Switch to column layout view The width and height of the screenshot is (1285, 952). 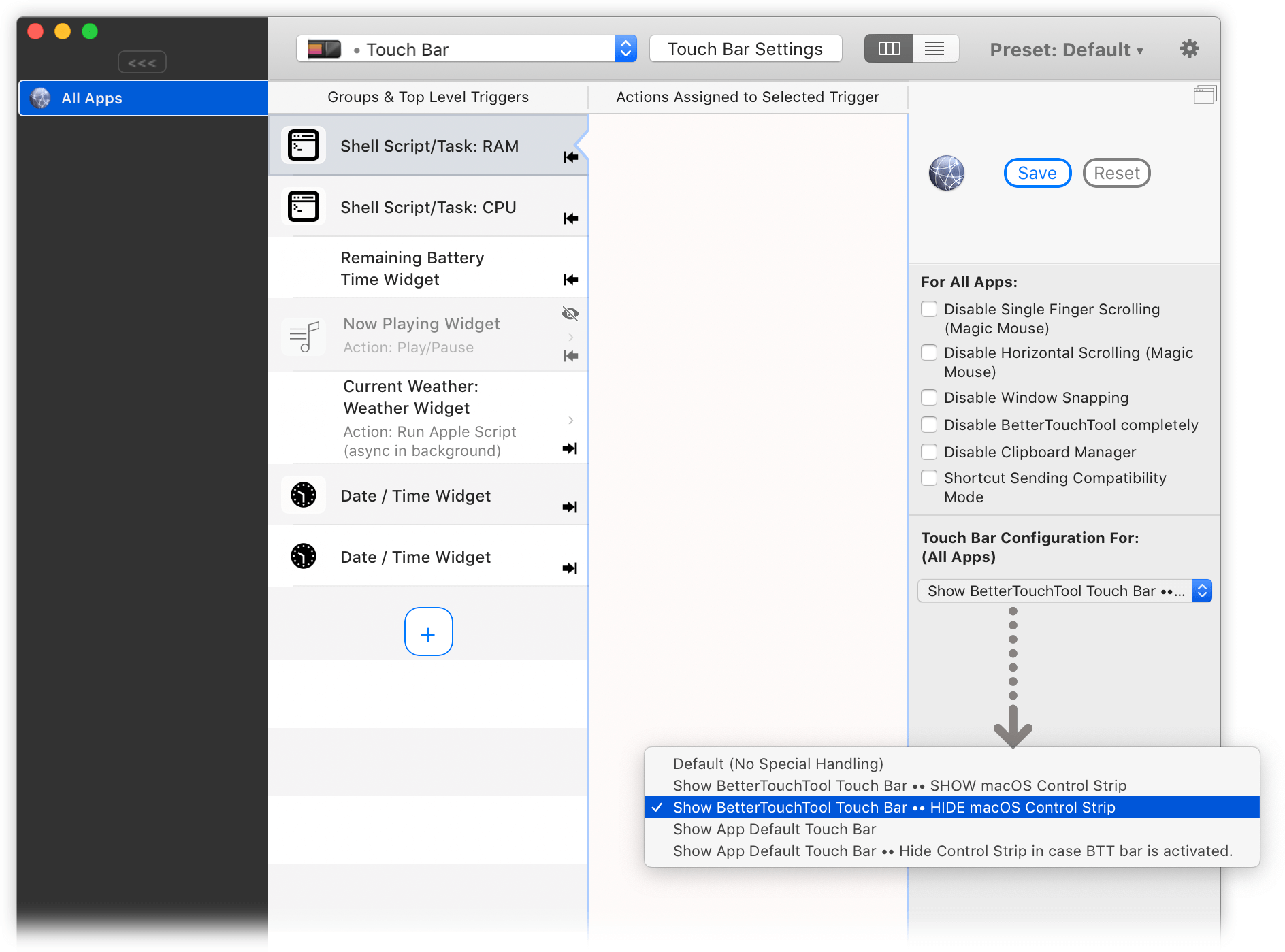889,48
